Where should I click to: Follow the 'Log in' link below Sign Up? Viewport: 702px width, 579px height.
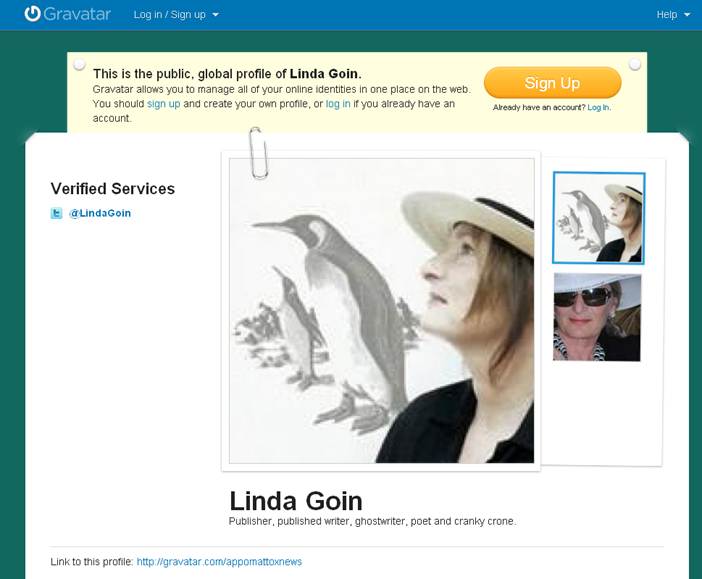tap(599, 107)
